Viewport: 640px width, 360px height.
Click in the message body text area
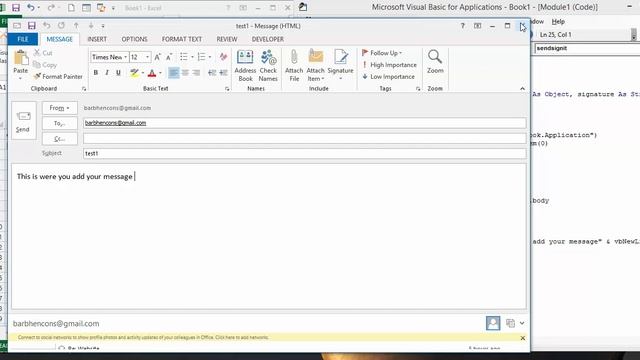point(269,237)
